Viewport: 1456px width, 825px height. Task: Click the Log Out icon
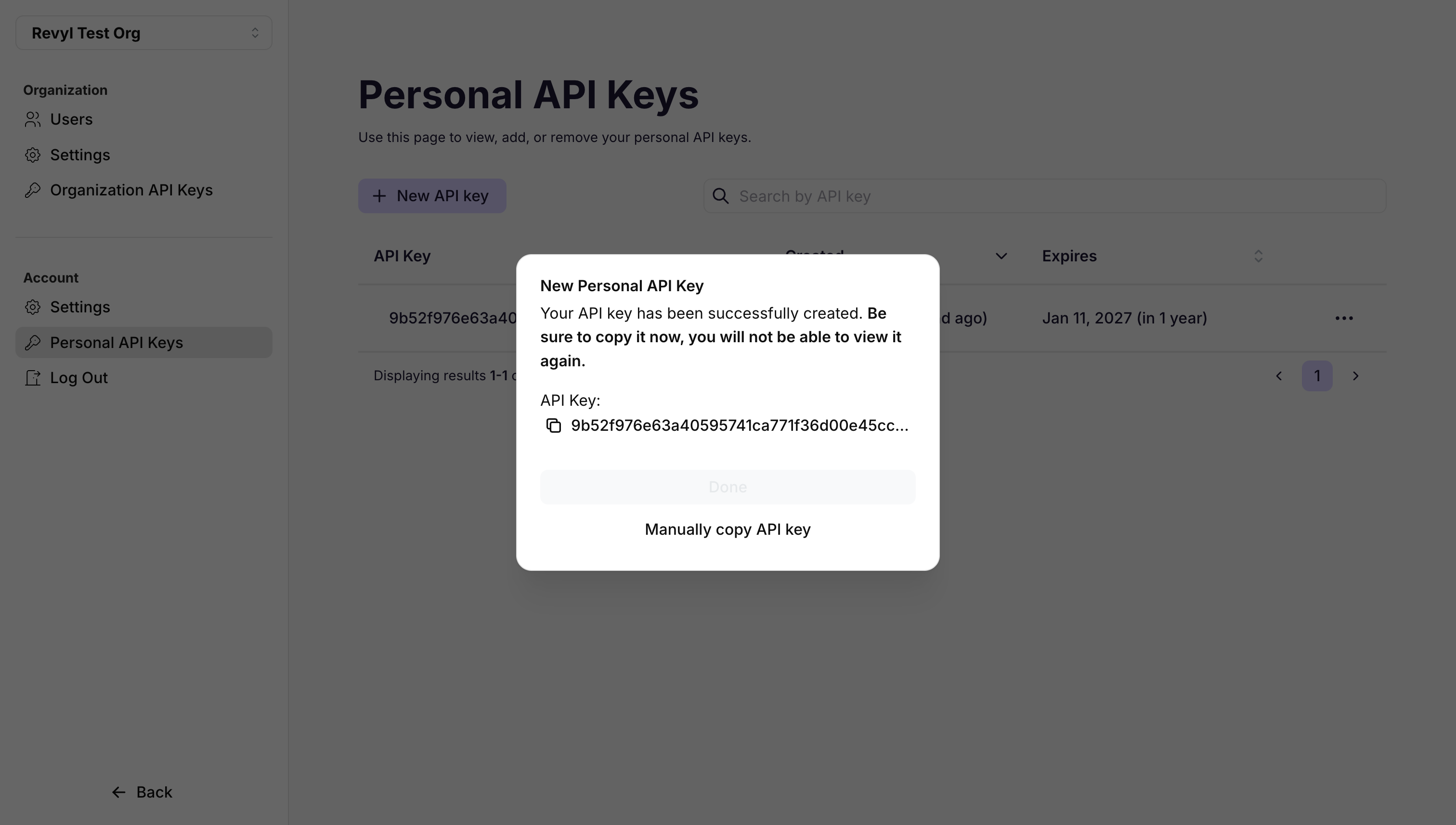click(32, 378)
